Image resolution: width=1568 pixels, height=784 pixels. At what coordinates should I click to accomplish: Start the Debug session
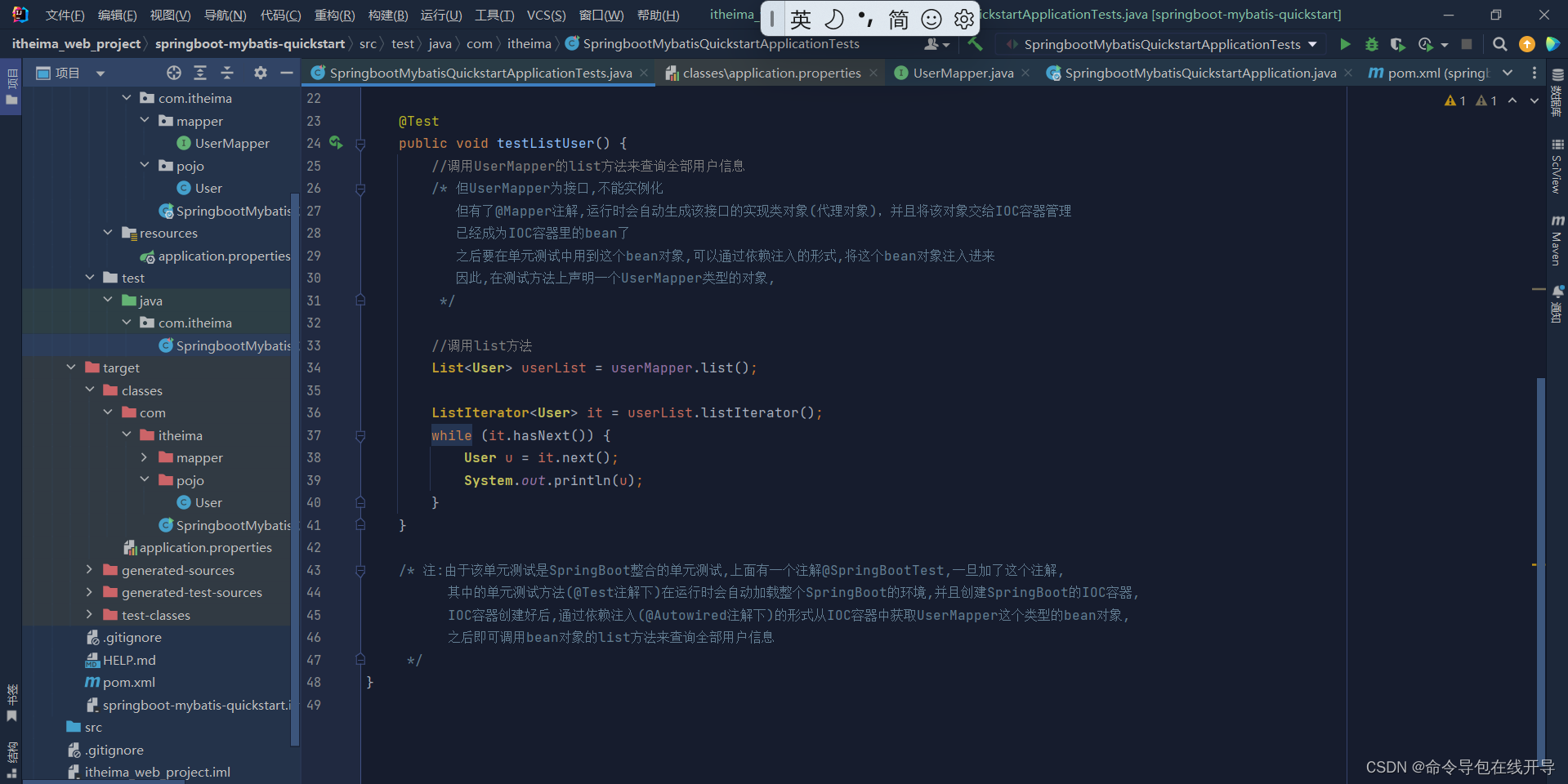pyautogui.click(x=1371, y=44)
